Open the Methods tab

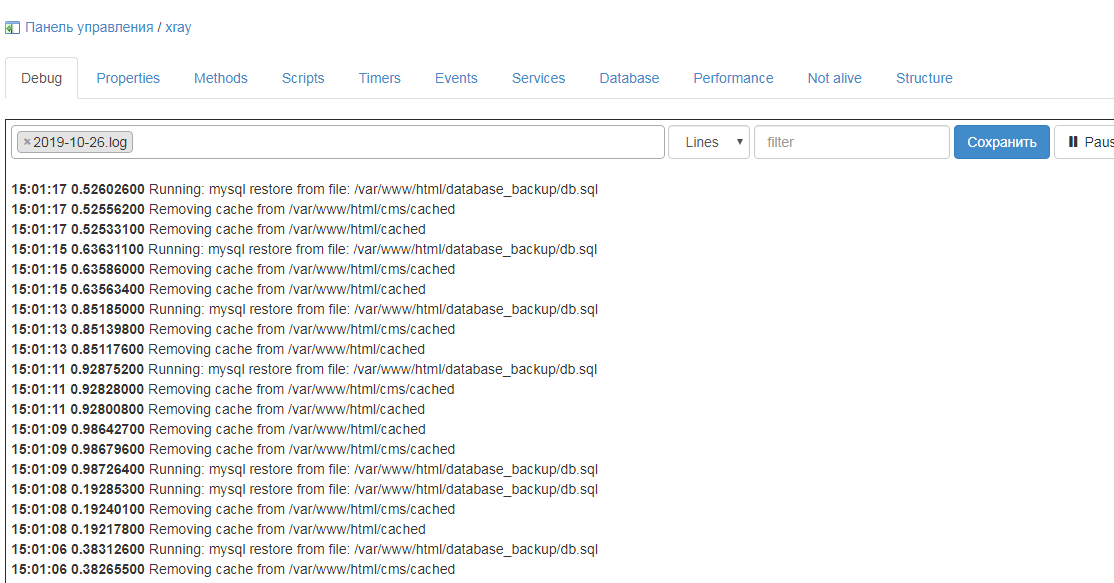coord(221,78)
